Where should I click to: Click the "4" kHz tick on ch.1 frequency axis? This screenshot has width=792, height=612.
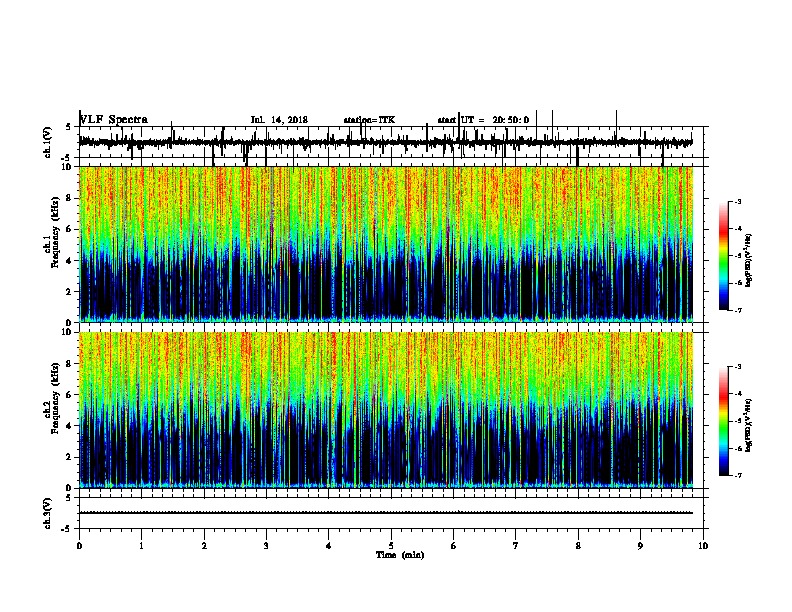coord(69,261)
